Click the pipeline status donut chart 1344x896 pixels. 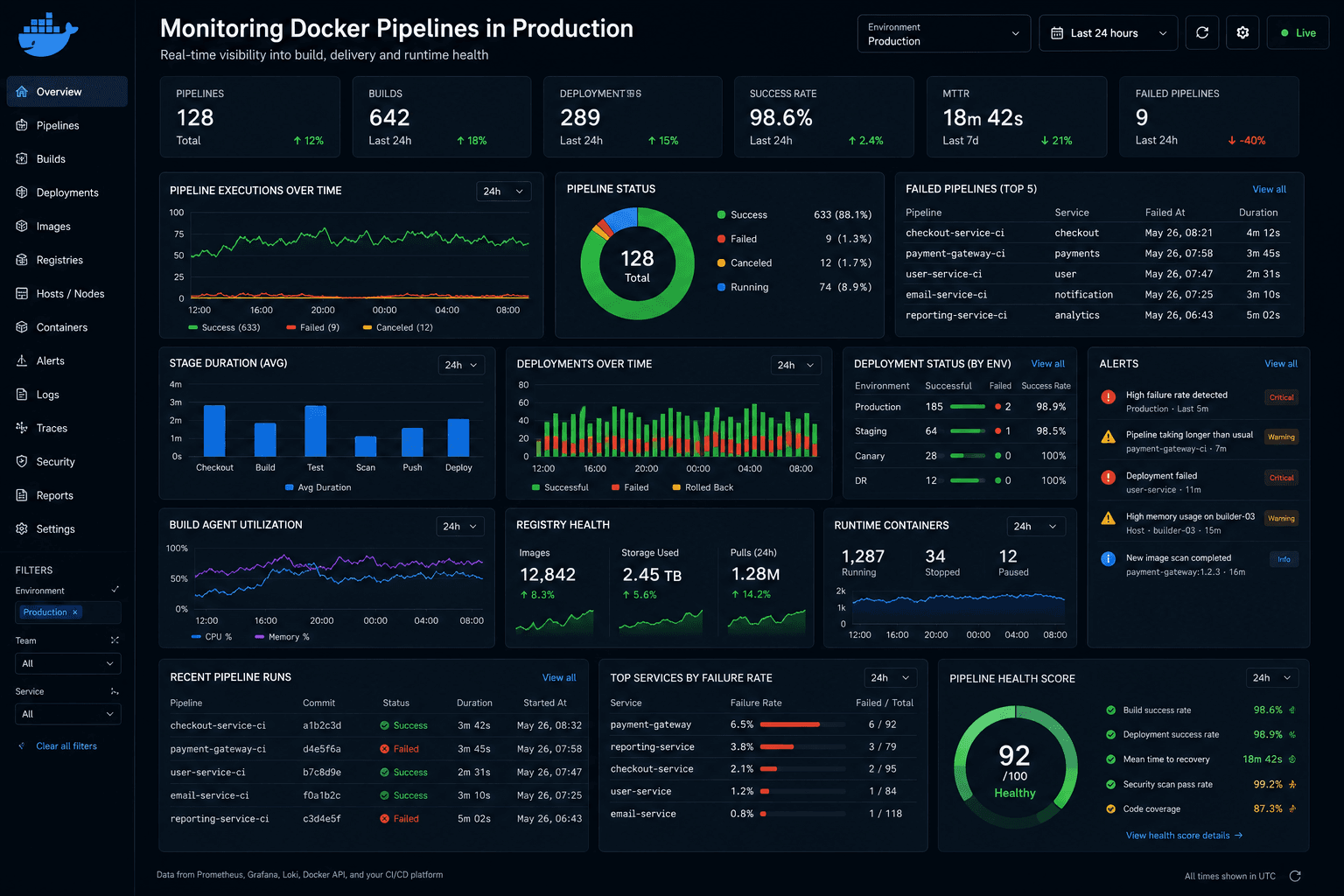click(x=637, y=263)
